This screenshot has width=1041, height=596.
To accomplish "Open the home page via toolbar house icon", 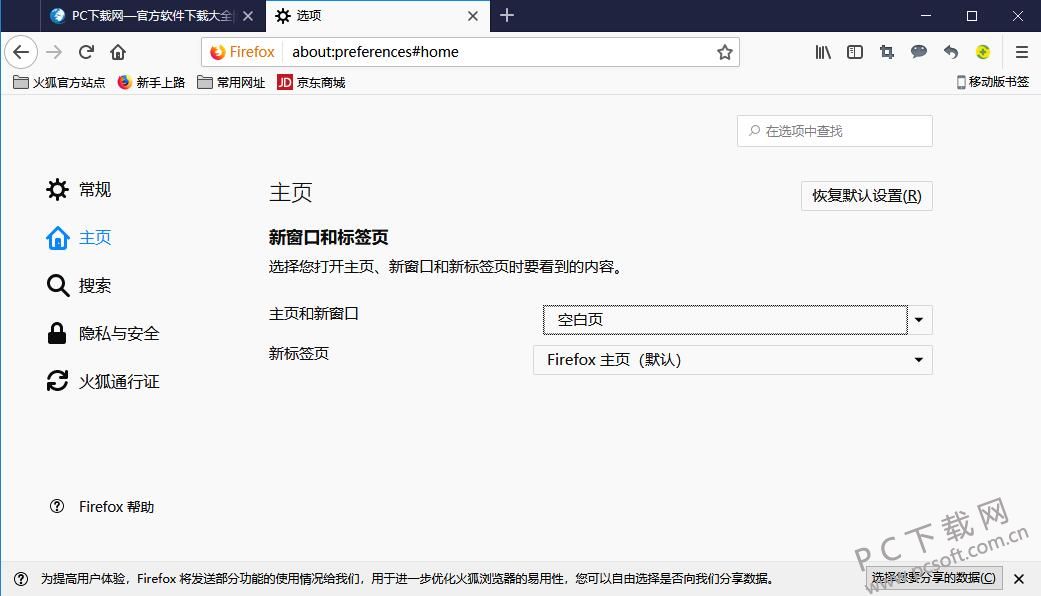I will pos(118,52).
